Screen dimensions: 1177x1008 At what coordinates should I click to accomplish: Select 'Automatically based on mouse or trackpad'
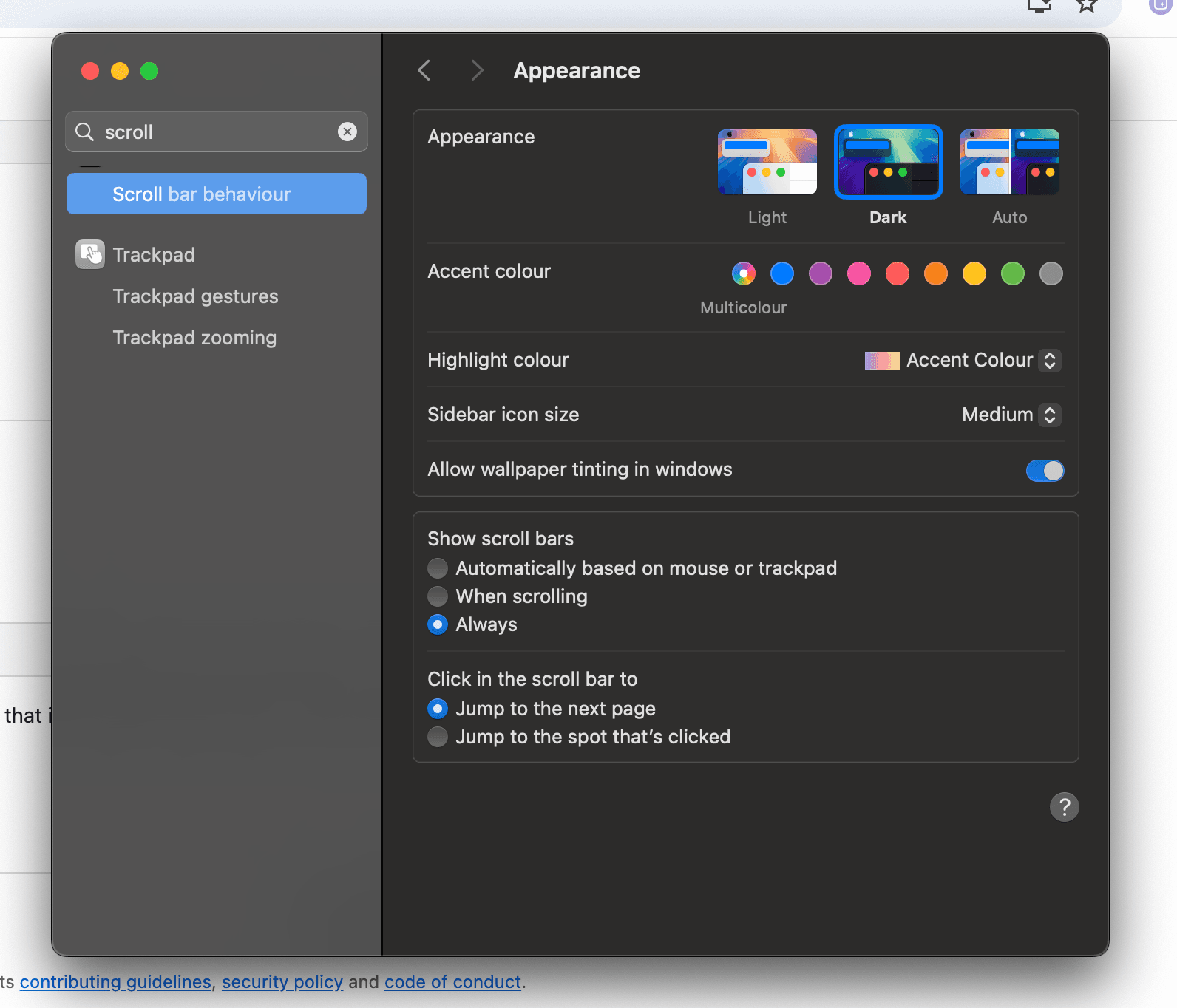[x=438, y=568]
